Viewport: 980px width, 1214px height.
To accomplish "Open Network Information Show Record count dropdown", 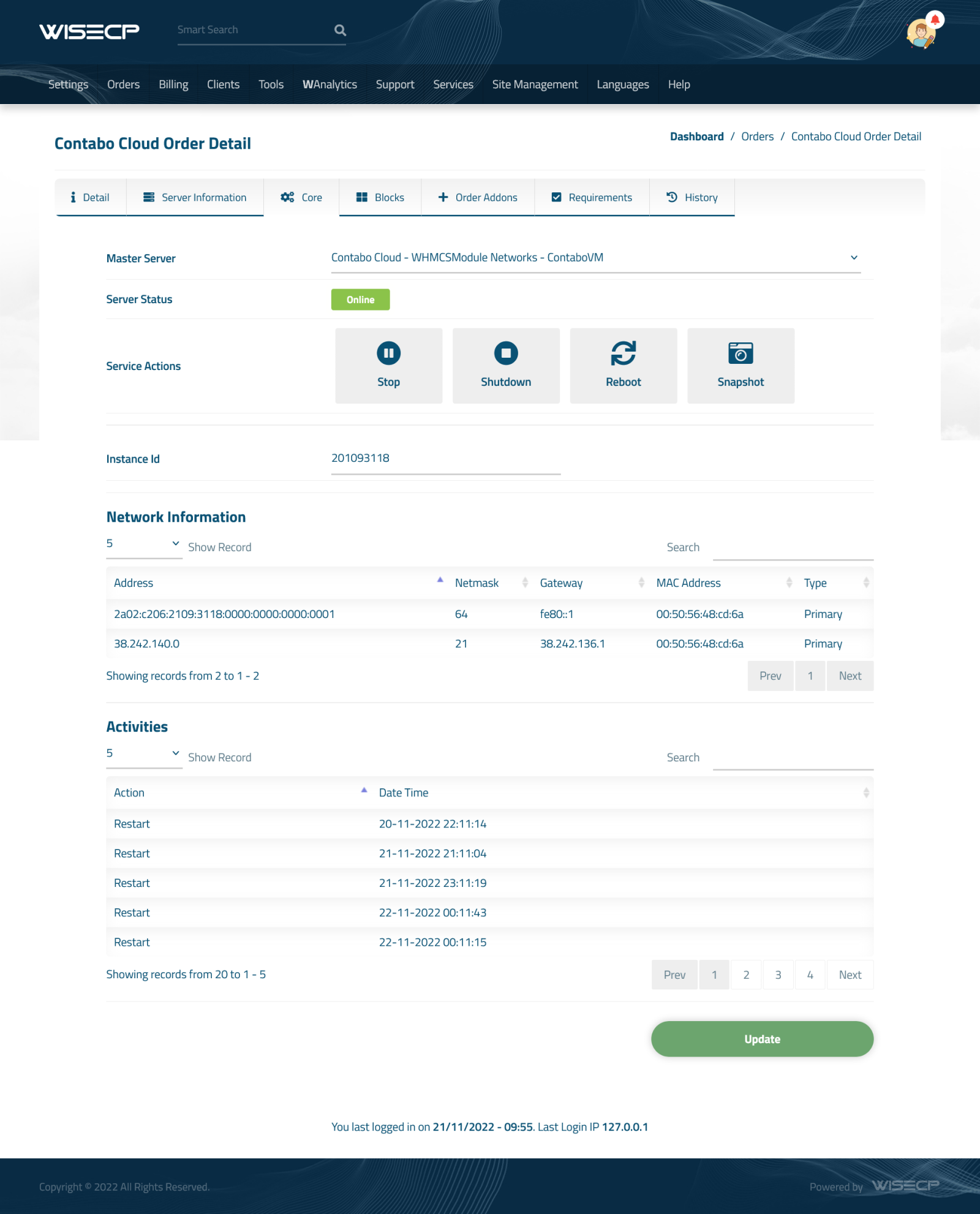I will point(144,544).
